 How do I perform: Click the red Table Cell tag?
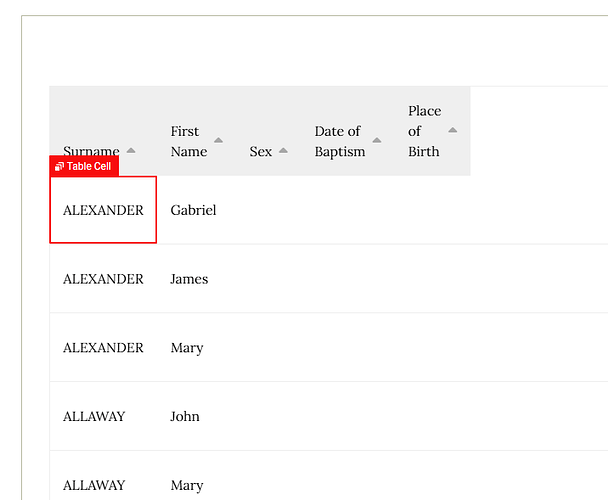[x=84, y=166]
